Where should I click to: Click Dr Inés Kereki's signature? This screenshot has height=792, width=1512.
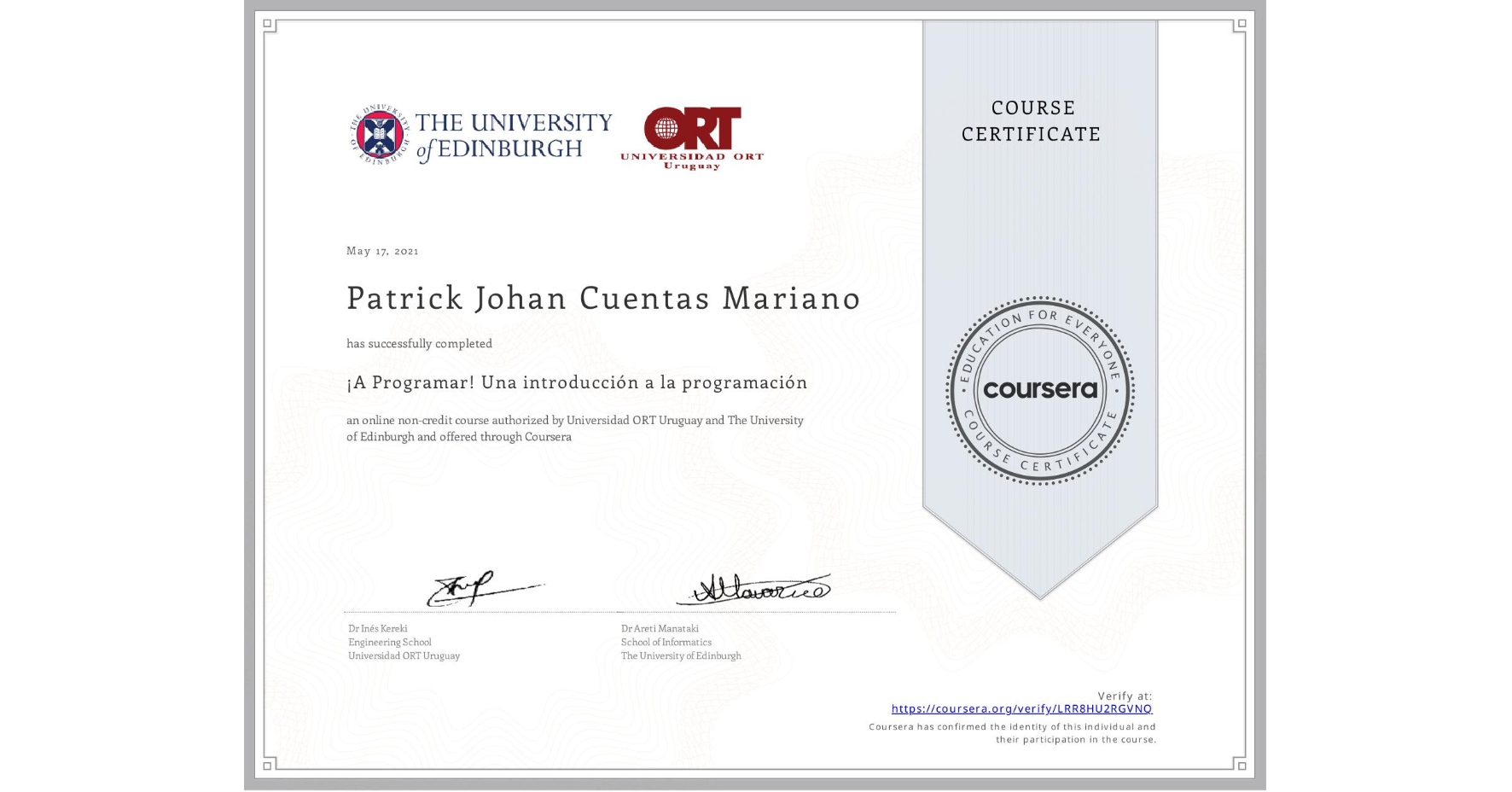click(485, 588)
